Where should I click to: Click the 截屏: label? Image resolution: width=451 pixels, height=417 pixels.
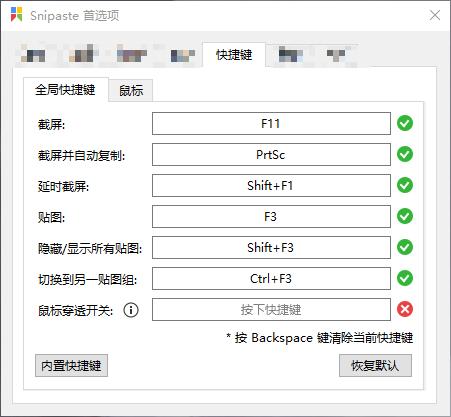(x=51, y=125)
